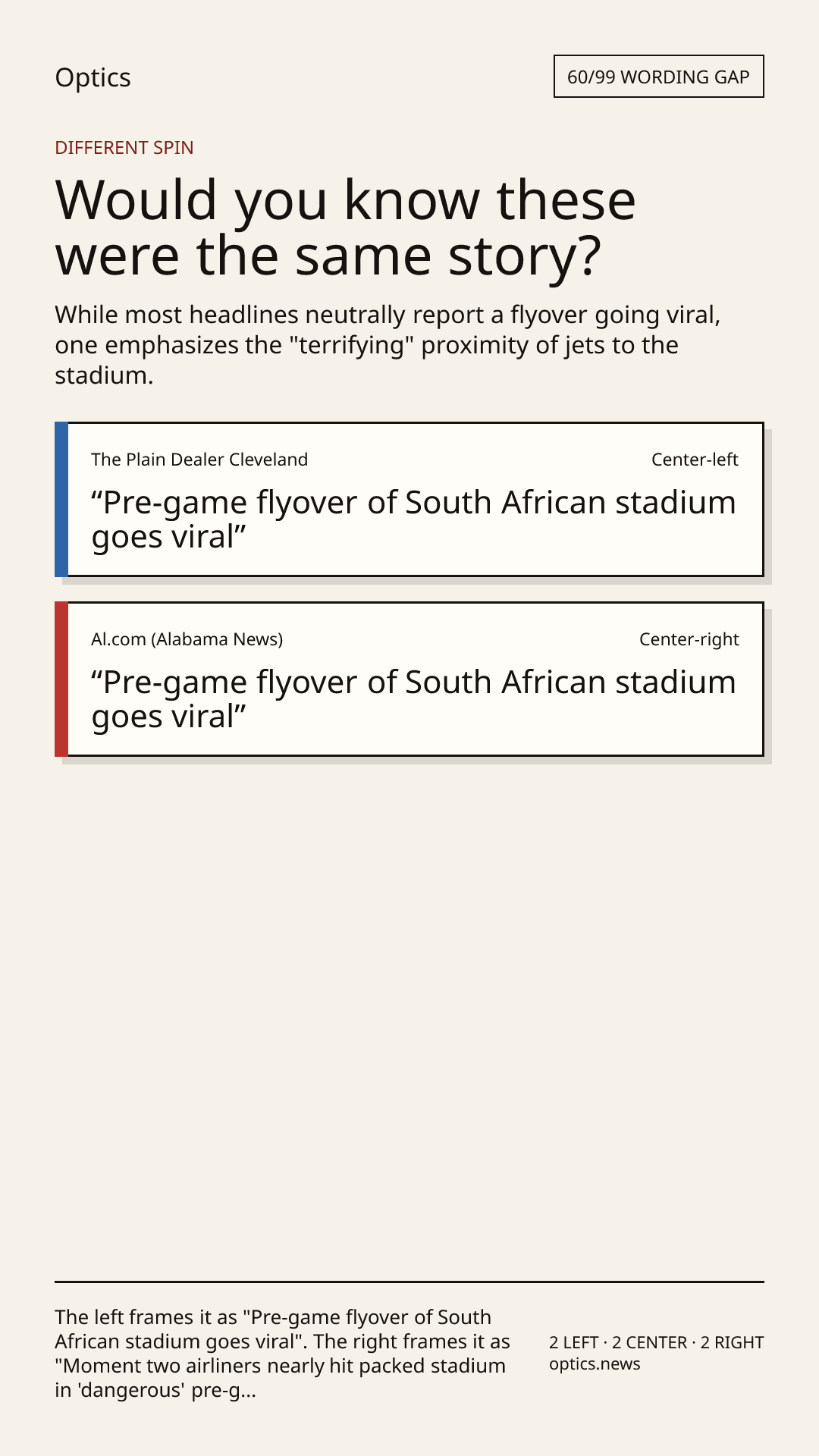Click the horizontal divider above footer
The image size is (819, 1456).
tap(409, 1282)
